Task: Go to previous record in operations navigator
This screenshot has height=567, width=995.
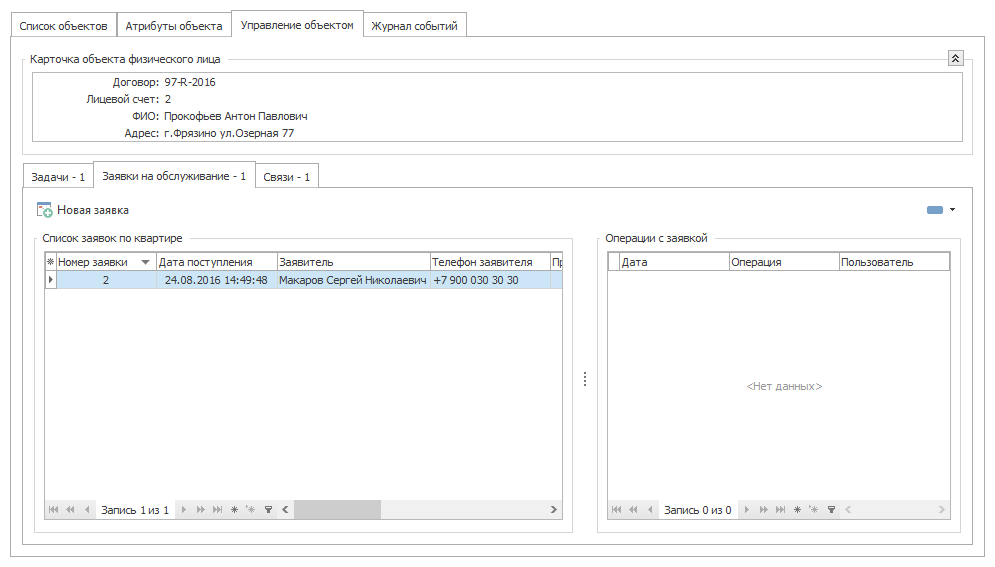Action: (x=650, y=509)
